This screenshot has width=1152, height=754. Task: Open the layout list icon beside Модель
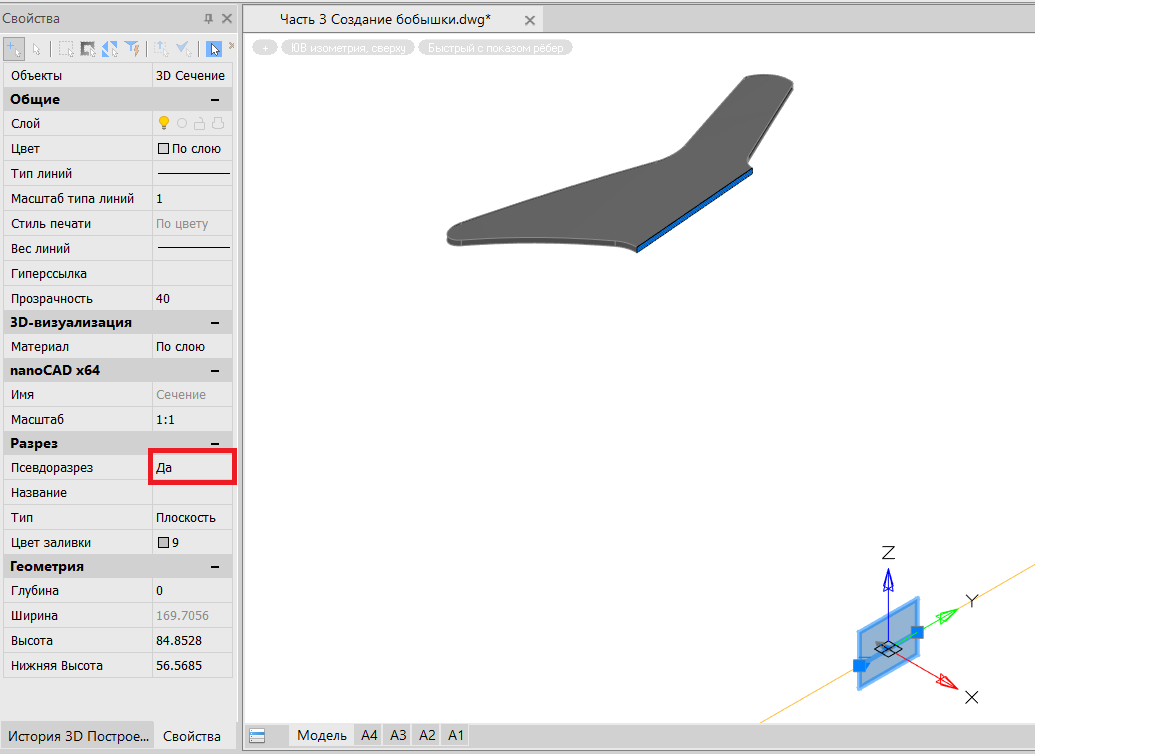click(257, 736)
